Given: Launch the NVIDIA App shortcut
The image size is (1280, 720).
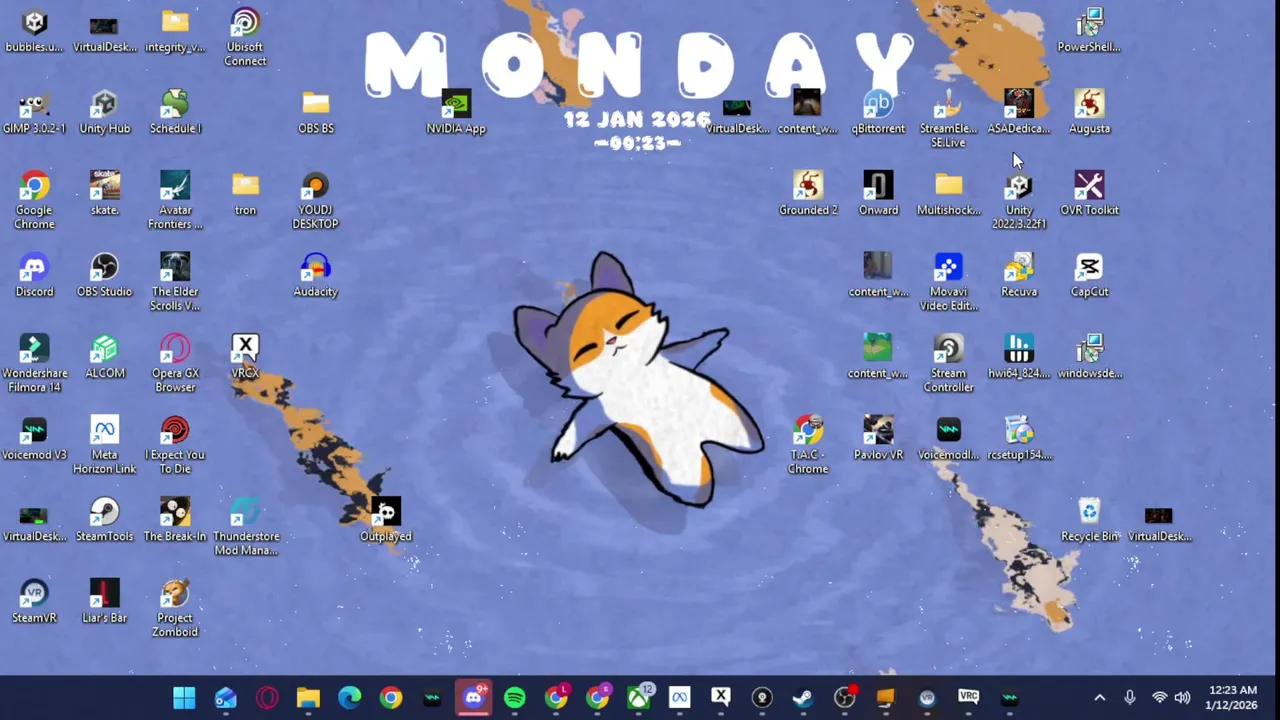Looking at the screenshot, I should tap(455, 111).
